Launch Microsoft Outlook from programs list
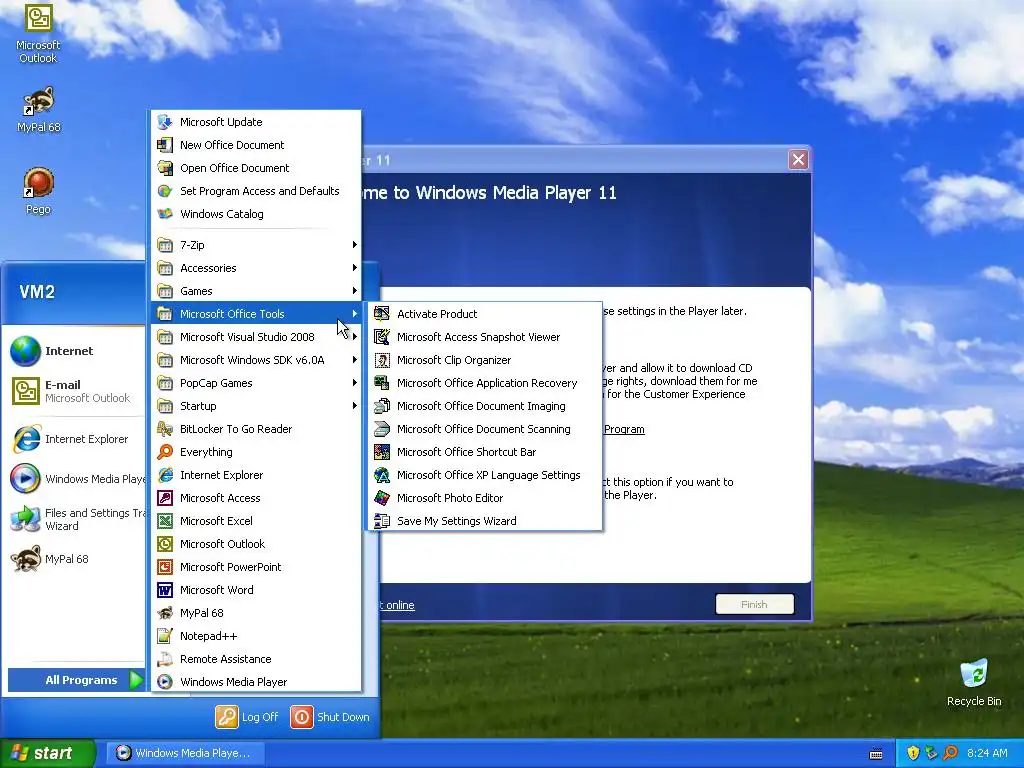The image size is (1024, 768). point(256,544)
